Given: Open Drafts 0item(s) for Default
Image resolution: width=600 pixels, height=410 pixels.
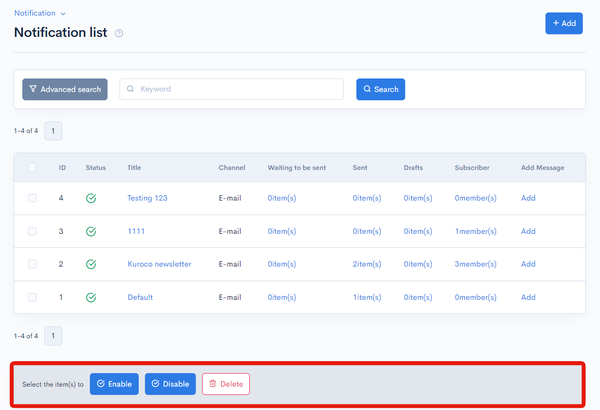Looking at the screenshot, I should pos(418,297).
